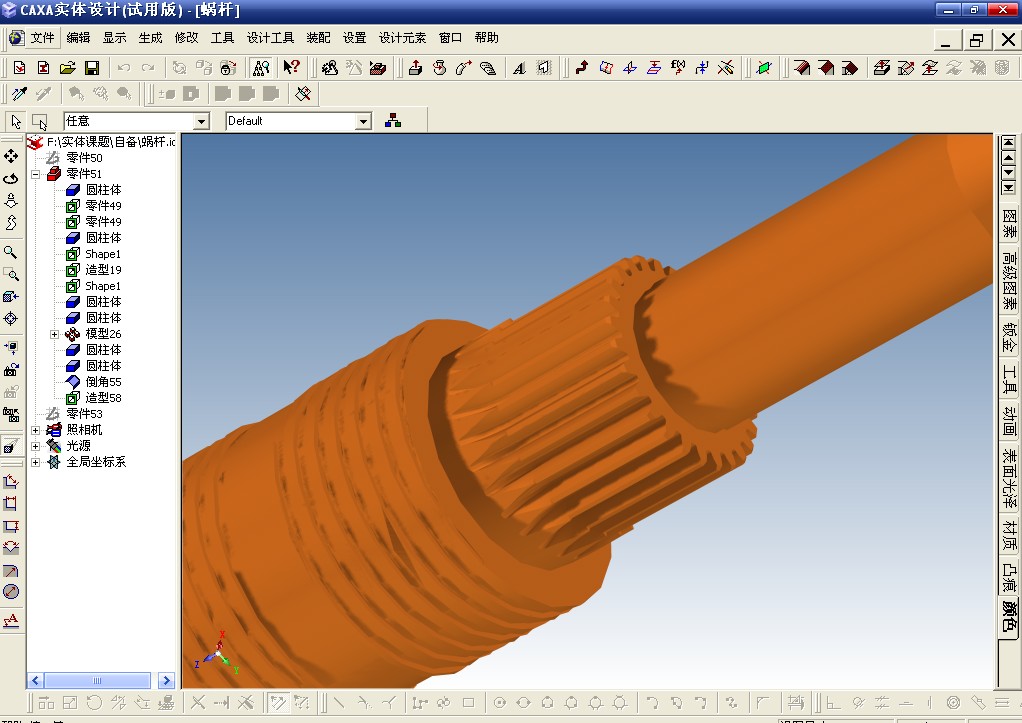Screen dimensions: 1022x723
Task: Select 零件53 in the scene tree
Action: [x=84, y=414]
